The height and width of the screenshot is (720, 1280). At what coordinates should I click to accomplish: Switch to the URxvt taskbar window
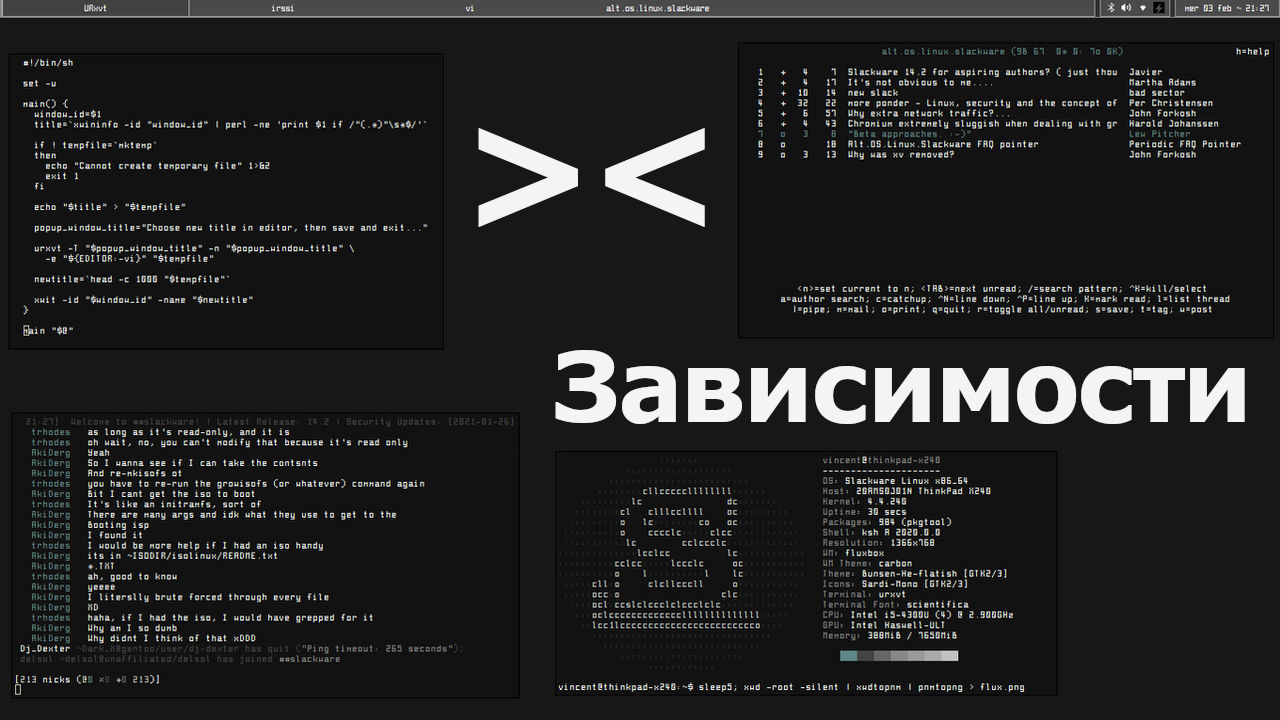95,8
